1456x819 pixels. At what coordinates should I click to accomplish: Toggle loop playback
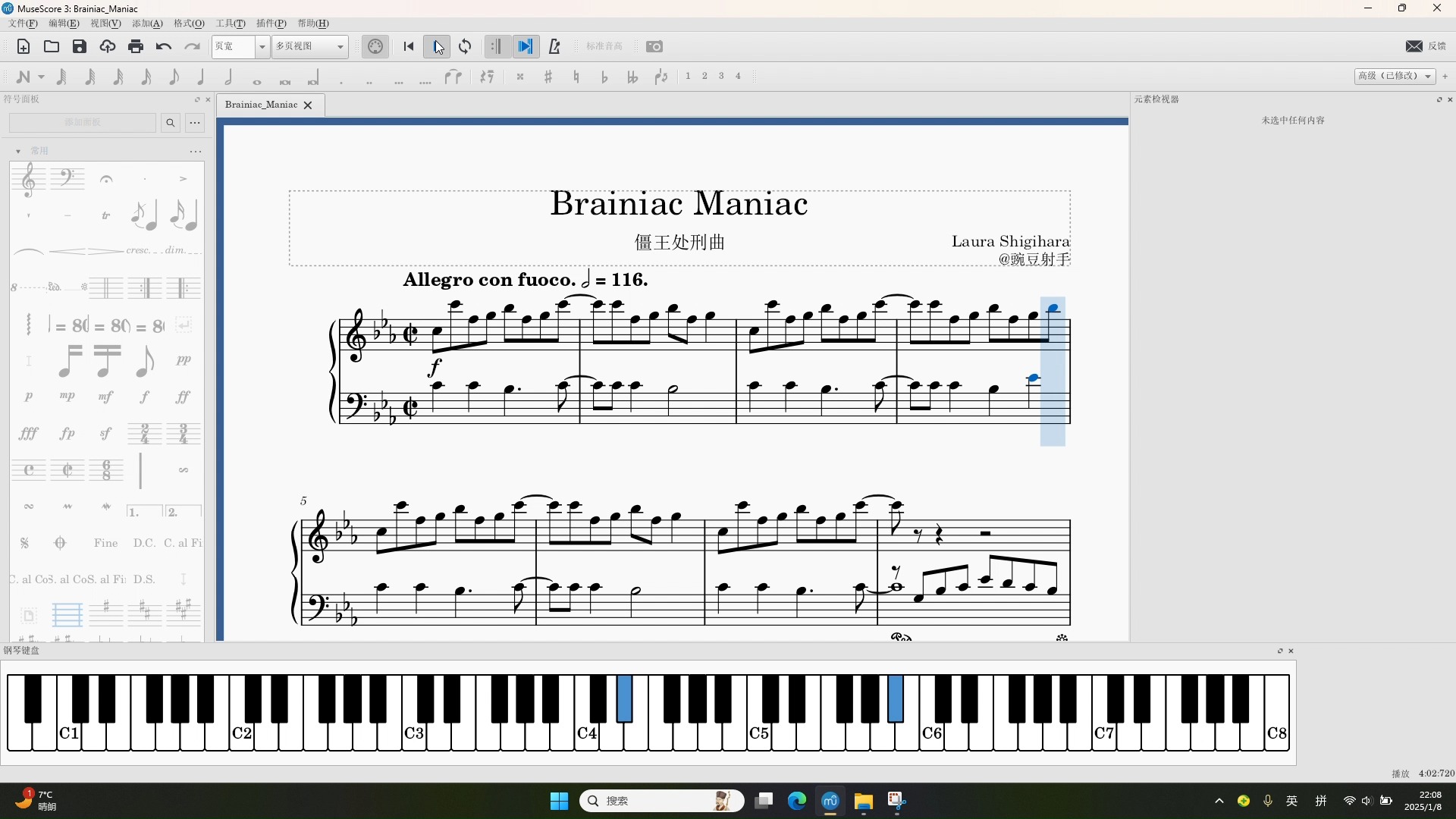pos(466,47)
